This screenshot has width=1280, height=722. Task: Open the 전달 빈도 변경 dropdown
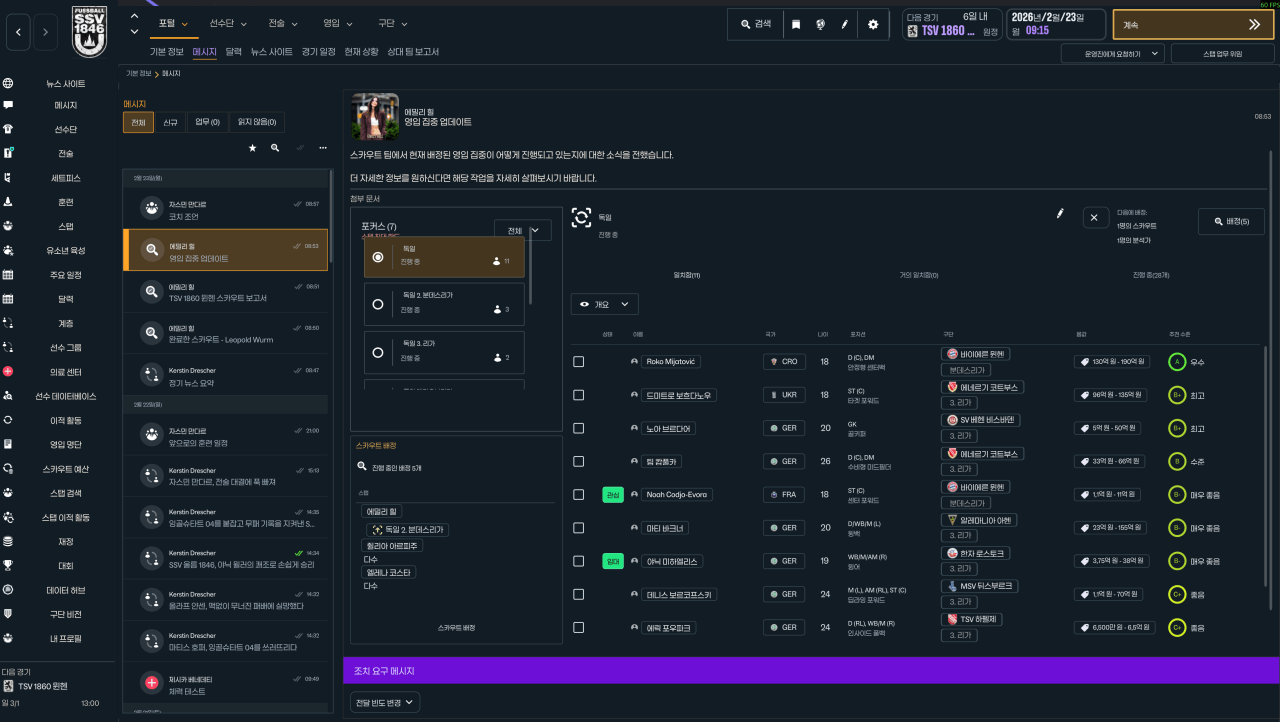click(385, 703)
